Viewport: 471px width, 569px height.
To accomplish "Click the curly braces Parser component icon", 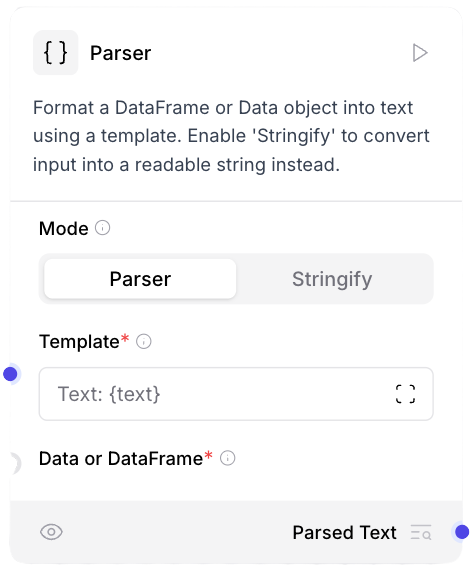I will tap(56, 53).
